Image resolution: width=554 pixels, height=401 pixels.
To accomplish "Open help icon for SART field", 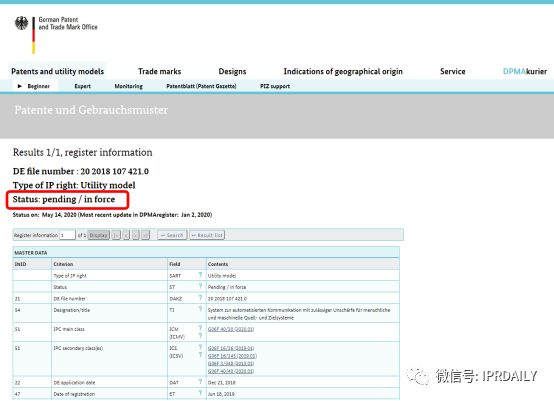I will (200, 275).
